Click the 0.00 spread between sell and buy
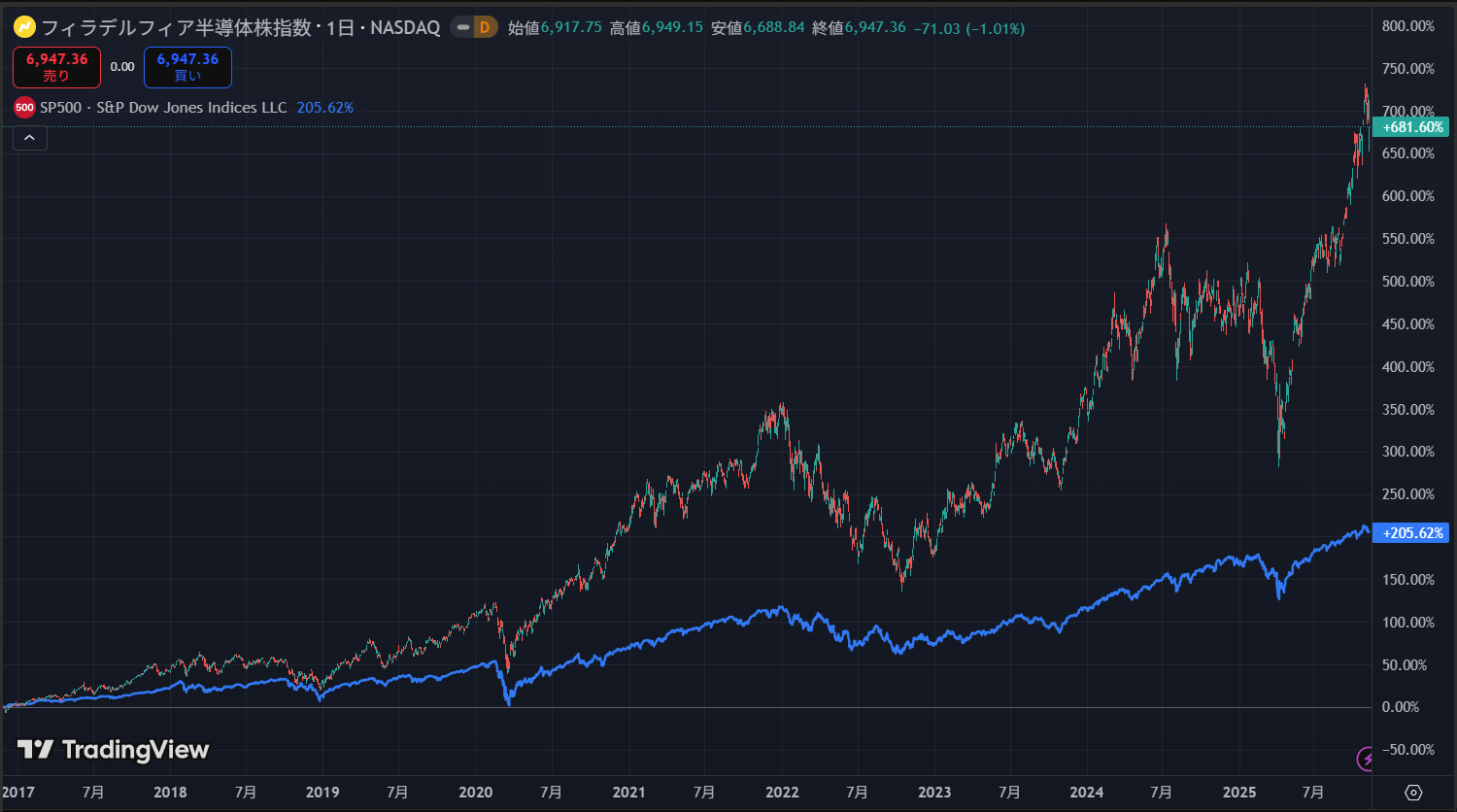This screenshot has width=1457, height=812. coord(122,67)
